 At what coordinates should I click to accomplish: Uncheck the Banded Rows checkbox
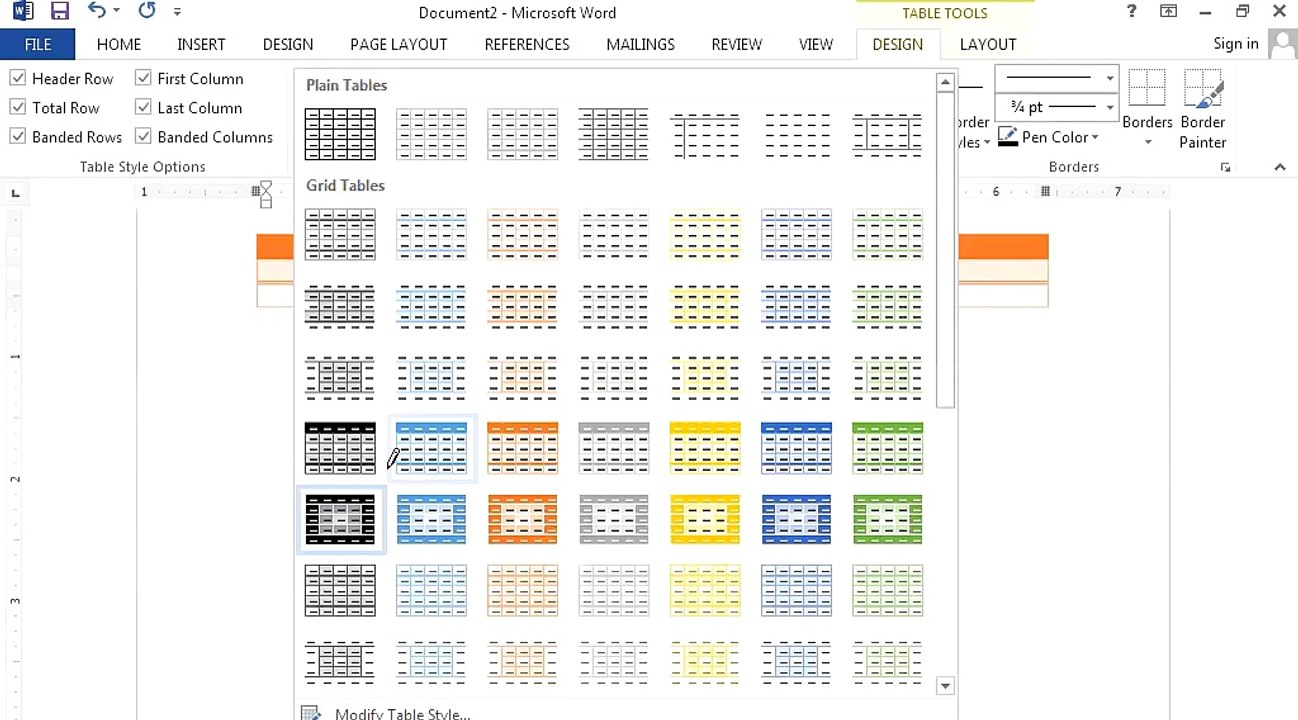tap(18, 137)
